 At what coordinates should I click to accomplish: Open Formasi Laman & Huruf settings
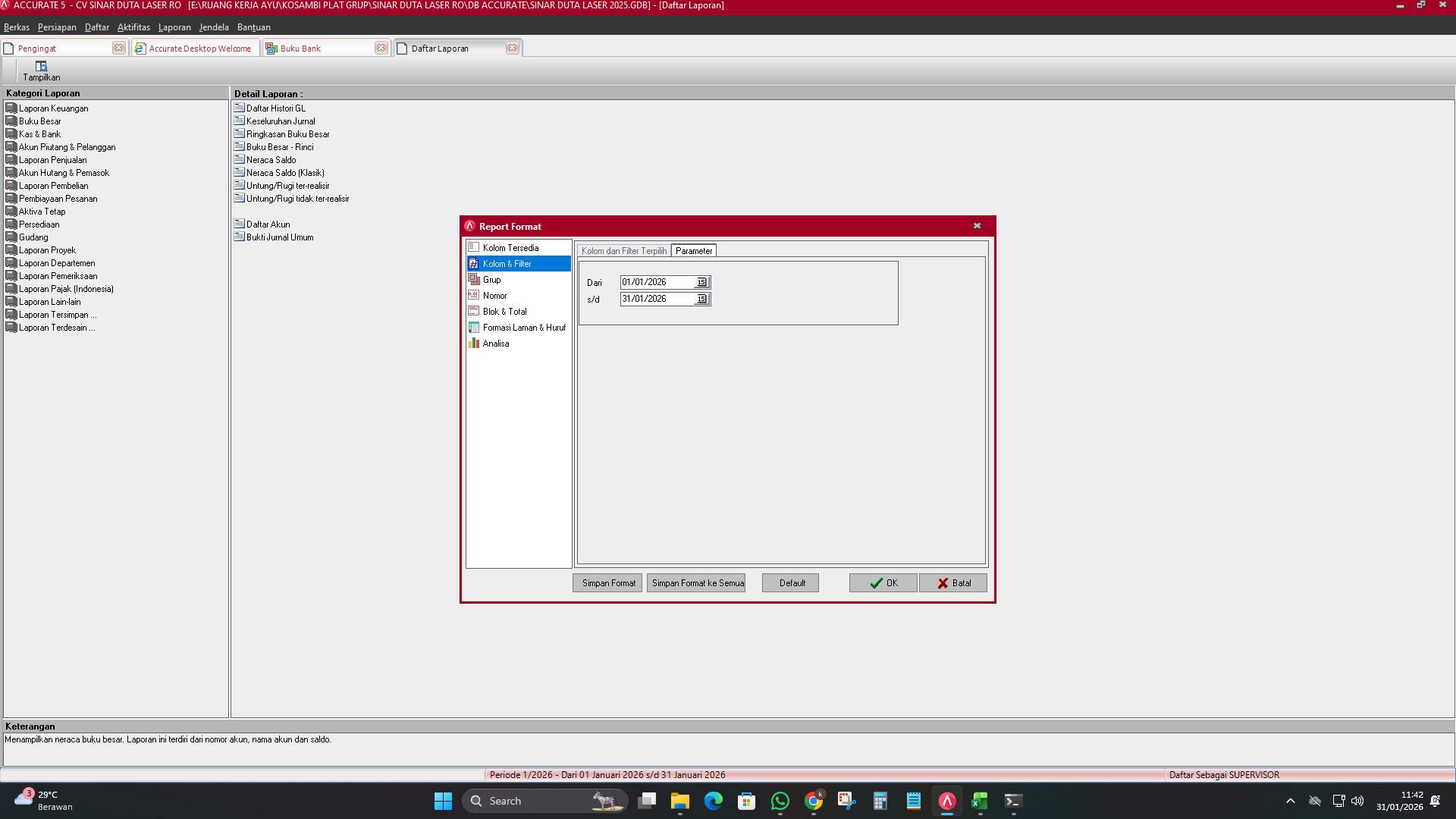click(524, 327)
